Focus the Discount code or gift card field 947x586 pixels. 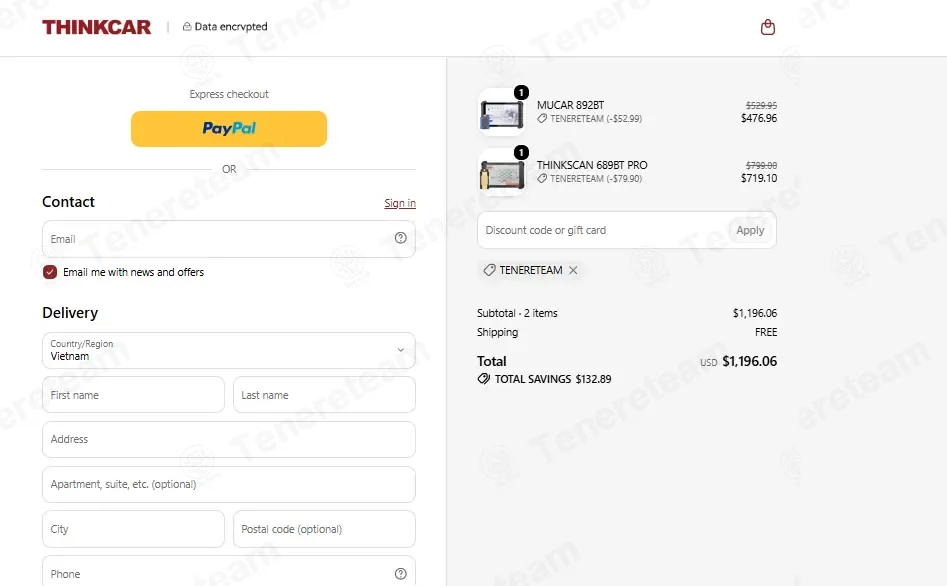point(603,230)
